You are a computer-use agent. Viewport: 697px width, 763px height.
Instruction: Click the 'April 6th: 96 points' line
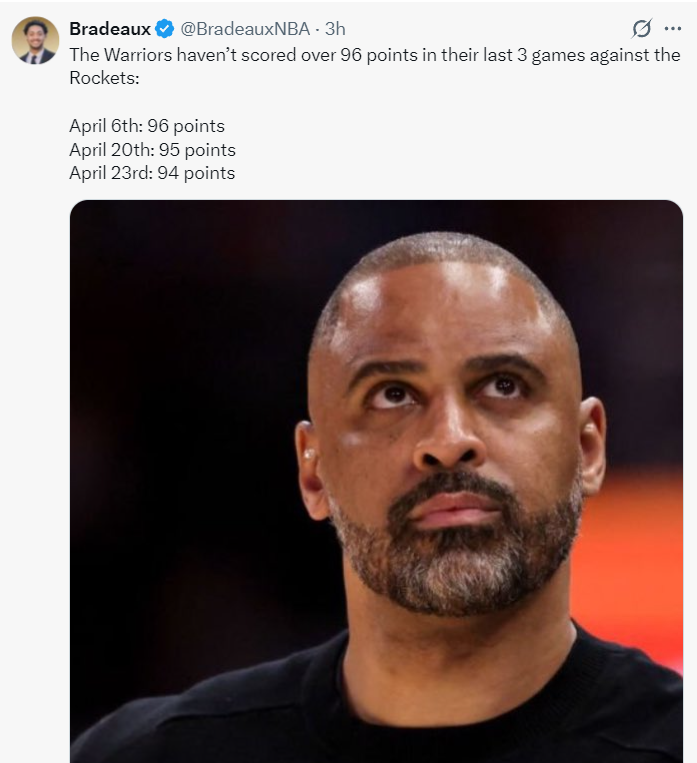pos(147,126)
